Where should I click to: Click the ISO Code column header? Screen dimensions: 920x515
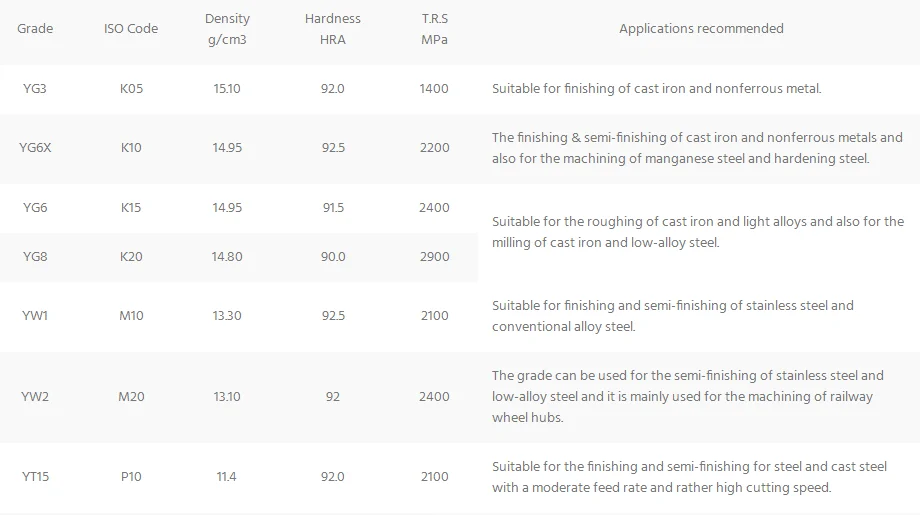pyautogui.click(x=131, y=29)
